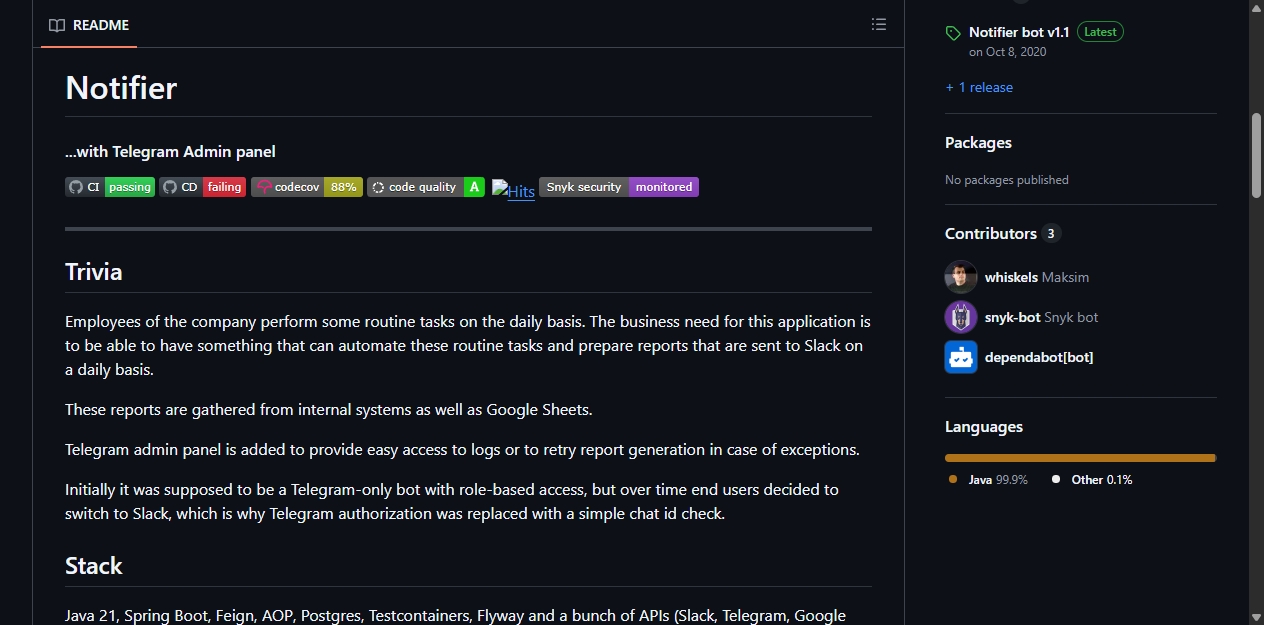Select the Java 99.9% language entry

988,480
